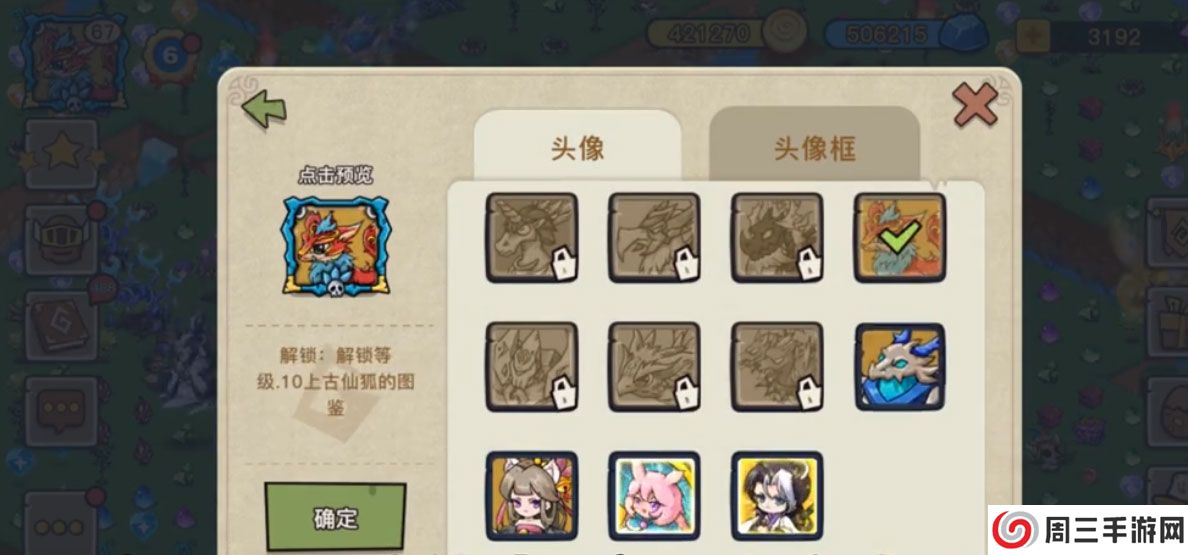Screen dimensions: 1188x555
Task: Open the level 6 badge icon
Action: (x=172, y=56)
